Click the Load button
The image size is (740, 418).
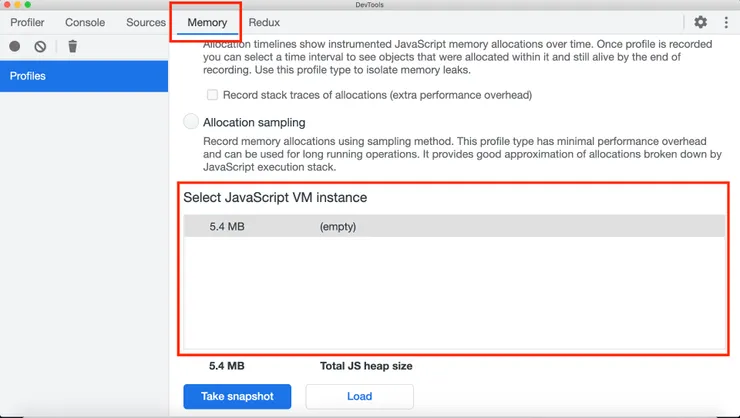pyautogui.click(x=359, y=396)
